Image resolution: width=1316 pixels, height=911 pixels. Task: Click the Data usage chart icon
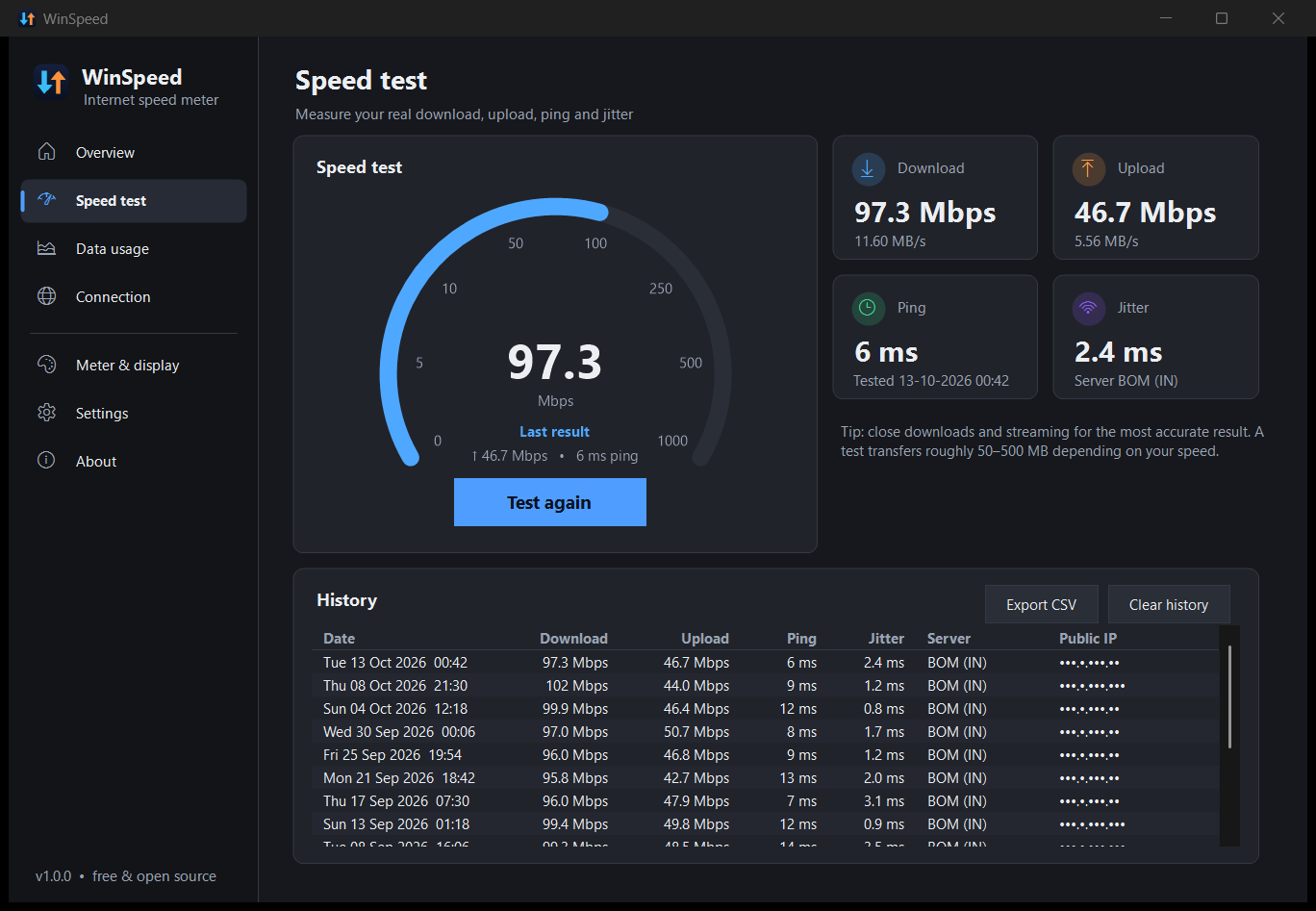(x=46, y=248)
